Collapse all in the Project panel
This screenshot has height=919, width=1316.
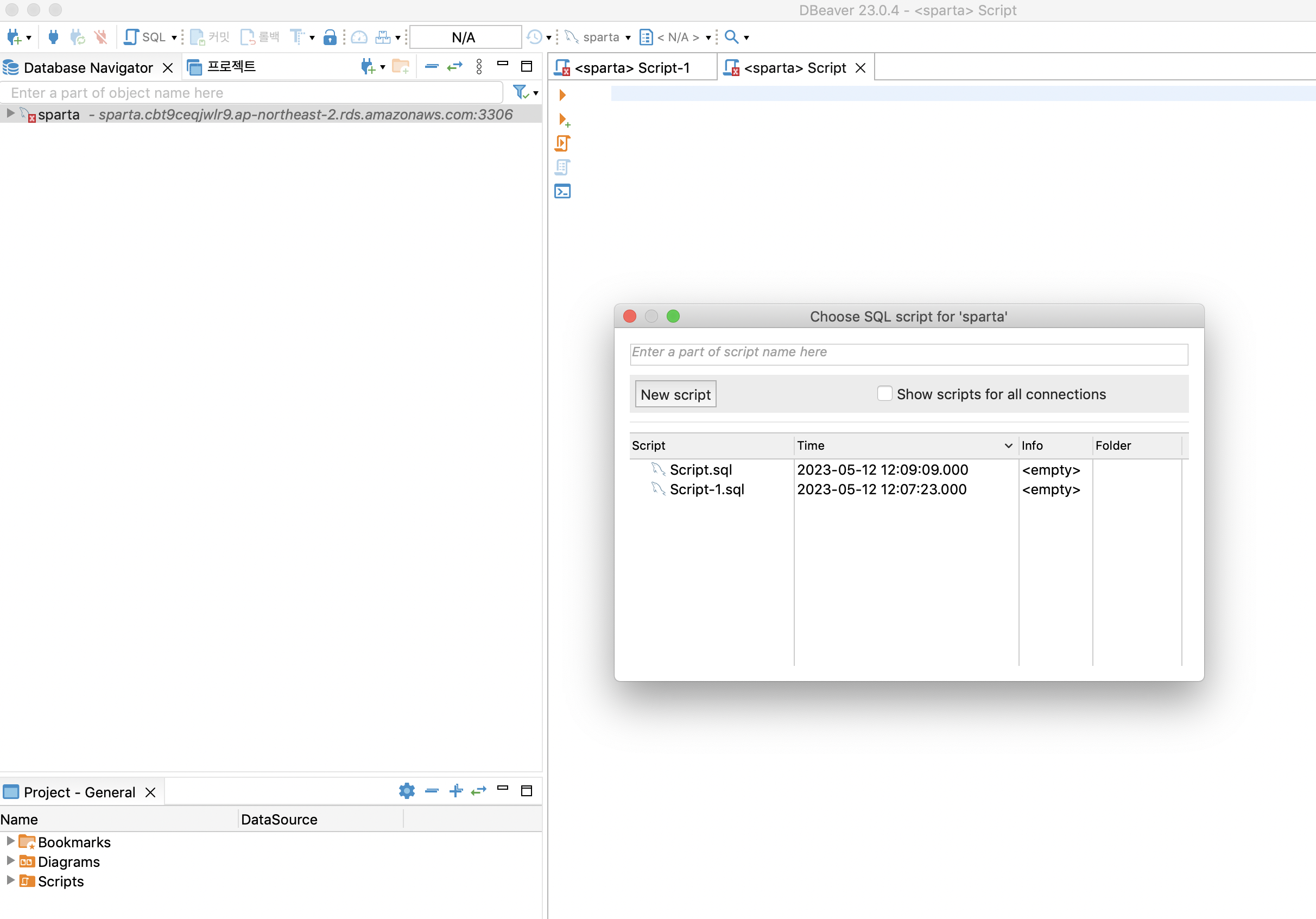pos(432,791)
